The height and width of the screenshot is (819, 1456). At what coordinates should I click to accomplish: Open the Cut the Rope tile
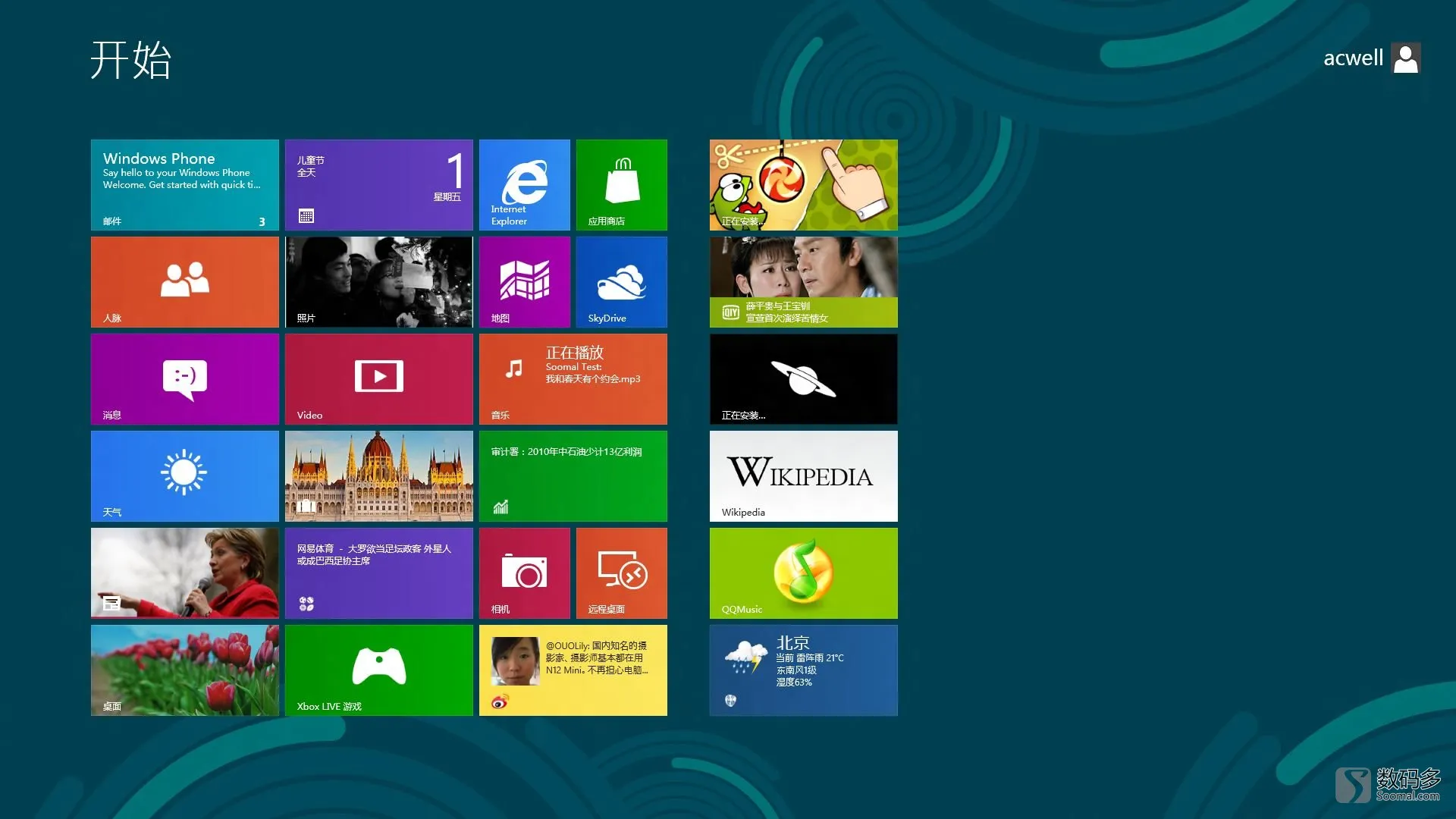tap(804, 185)
